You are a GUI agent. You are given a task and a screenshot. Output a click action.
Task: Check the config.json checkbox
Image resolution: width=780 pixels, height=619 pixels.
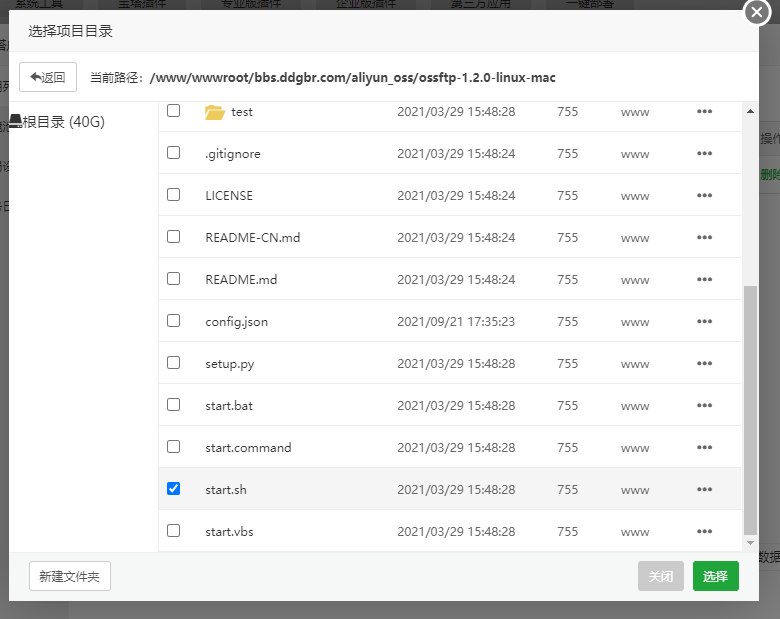click(174, 321)
